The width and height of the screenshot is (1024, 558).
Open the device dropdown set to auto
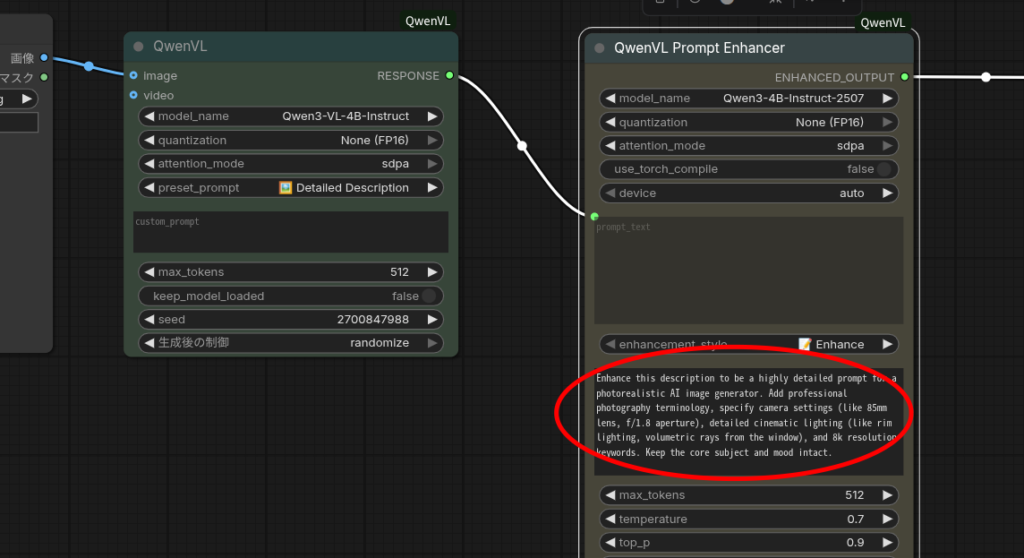coord(748,193)
